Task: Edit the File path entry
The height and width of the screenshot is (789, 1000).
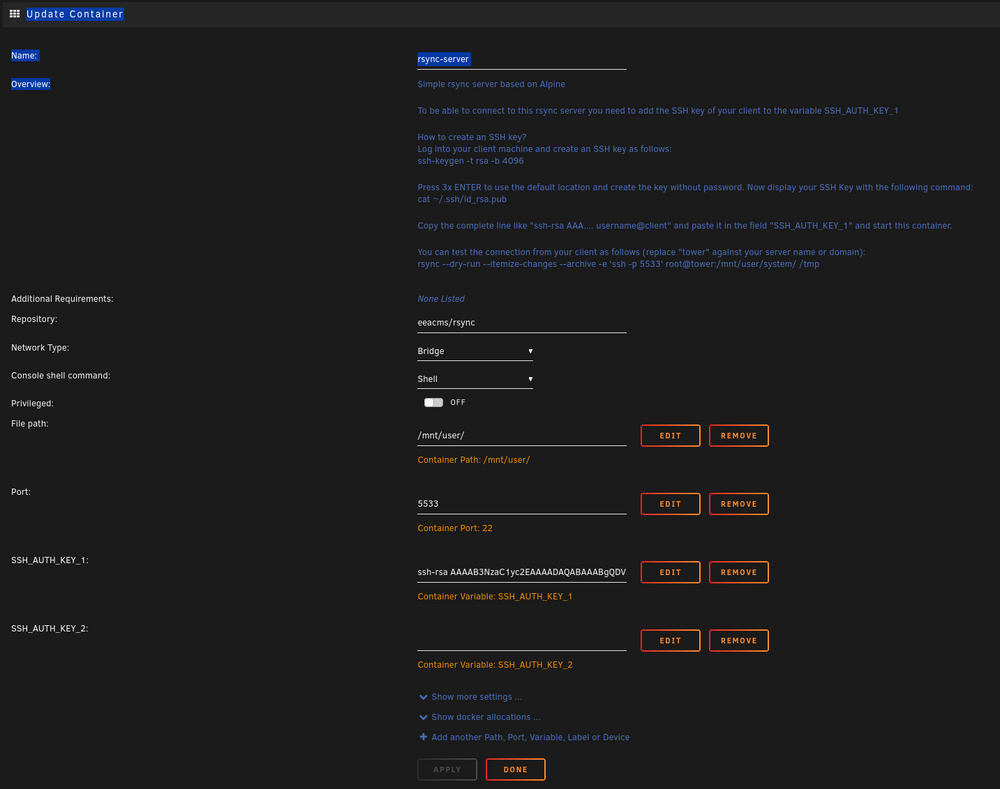Action: pos(670,436)
